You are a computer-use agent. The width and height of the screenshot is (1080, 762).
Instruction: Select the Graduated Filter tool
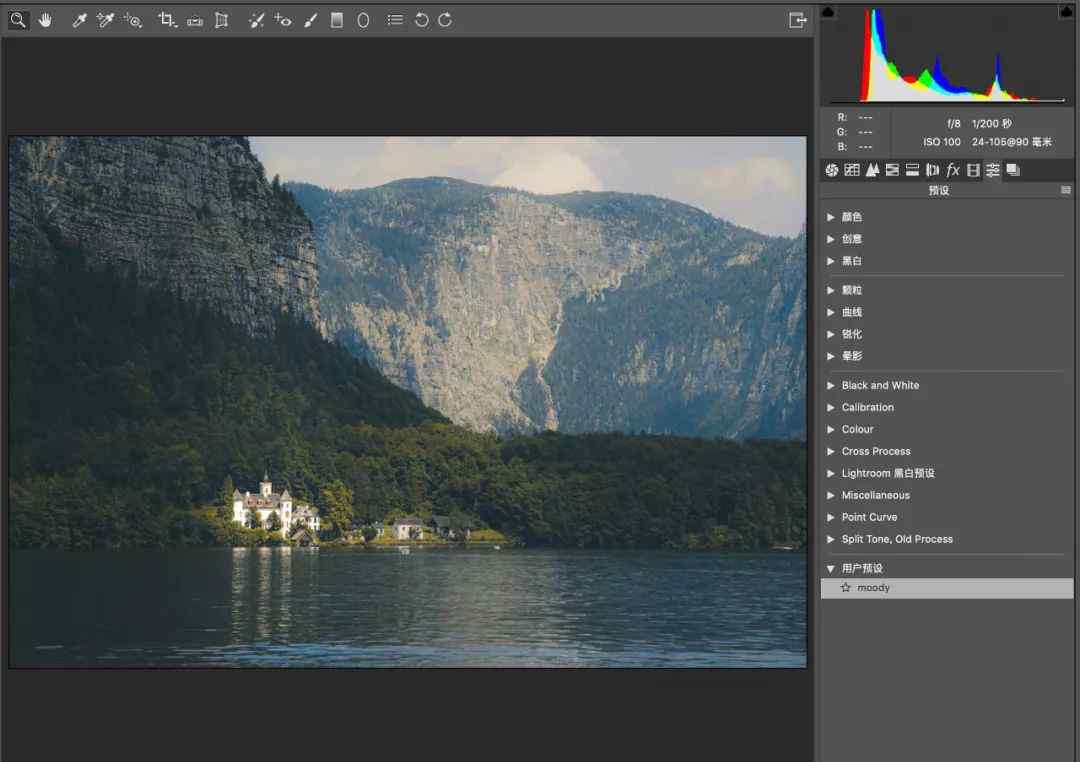pyautogui.click(x=337, y=20)
